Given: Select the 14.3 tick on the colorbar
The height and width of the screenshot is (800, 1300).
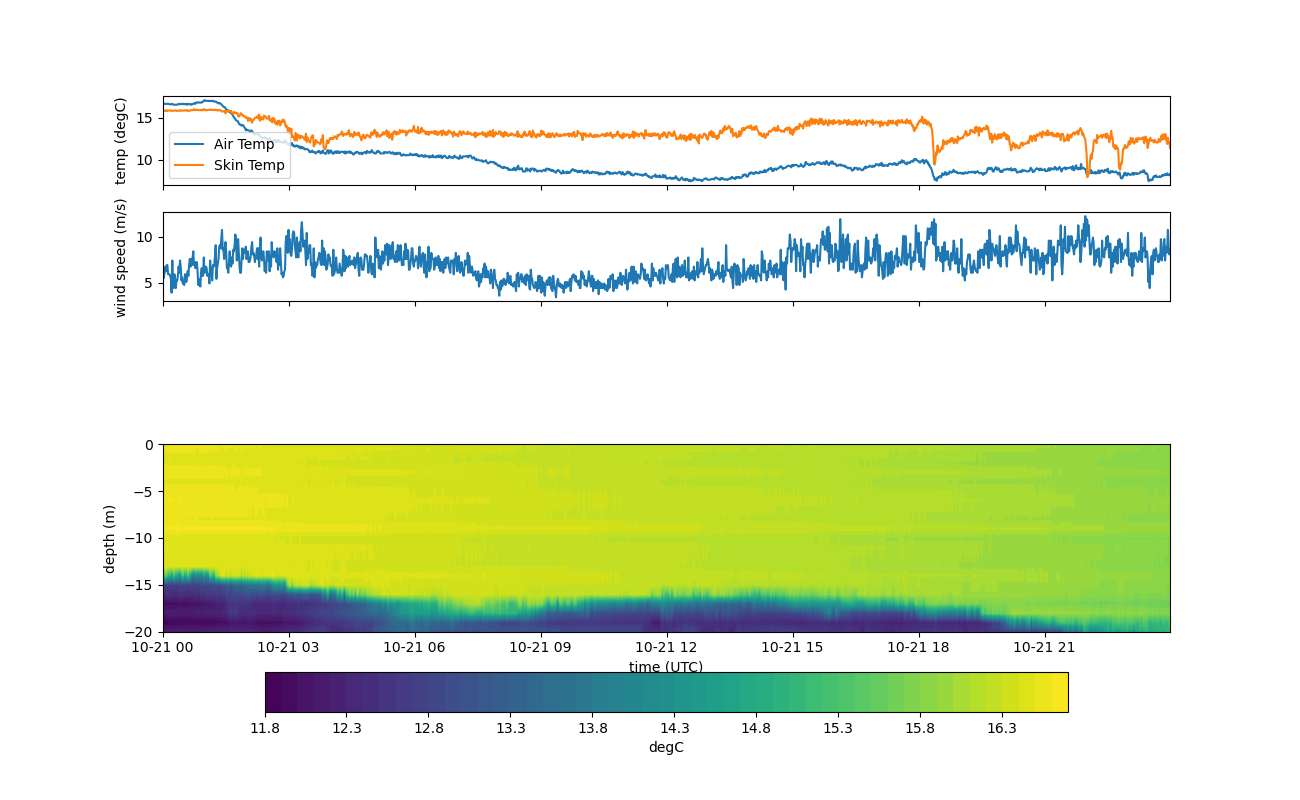Looking at the screenshot, I should (674, 728).
